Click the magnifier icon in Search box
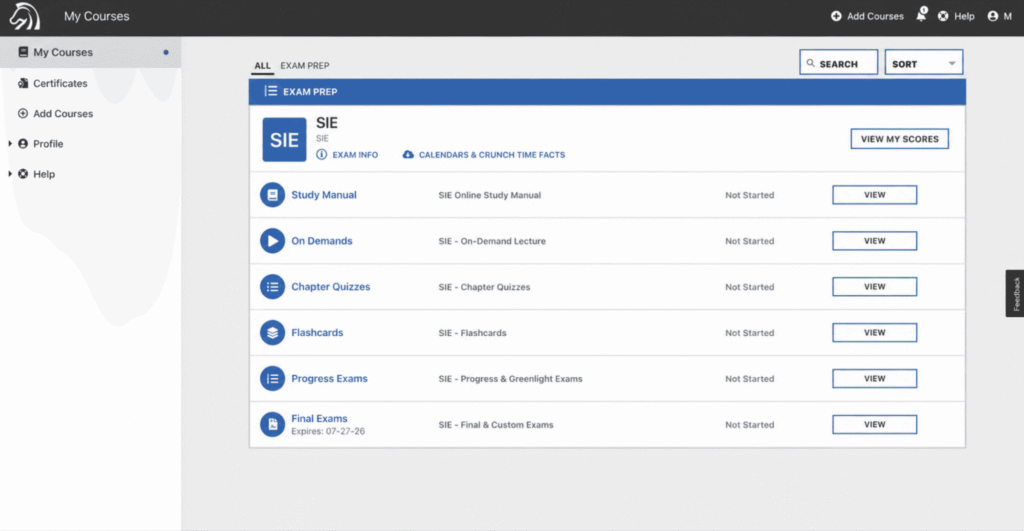 [x=810, y=63]
